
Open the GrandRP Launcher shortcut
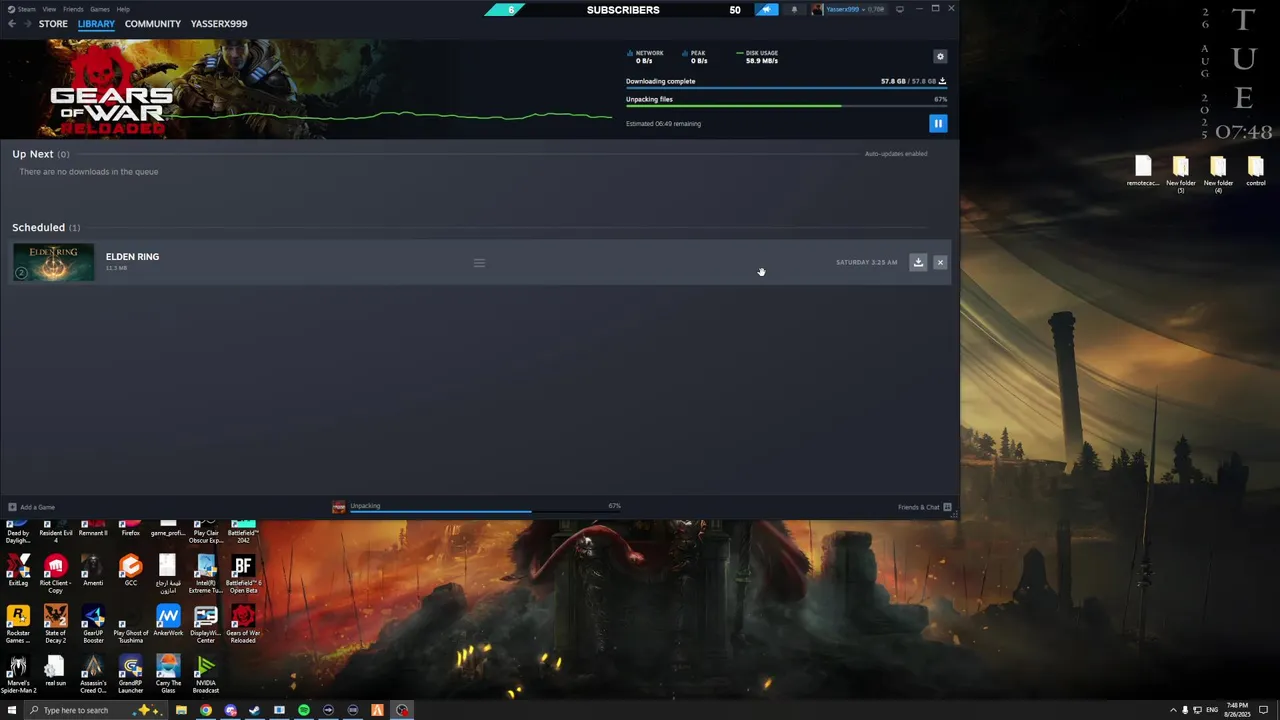(x=130, y=674)
